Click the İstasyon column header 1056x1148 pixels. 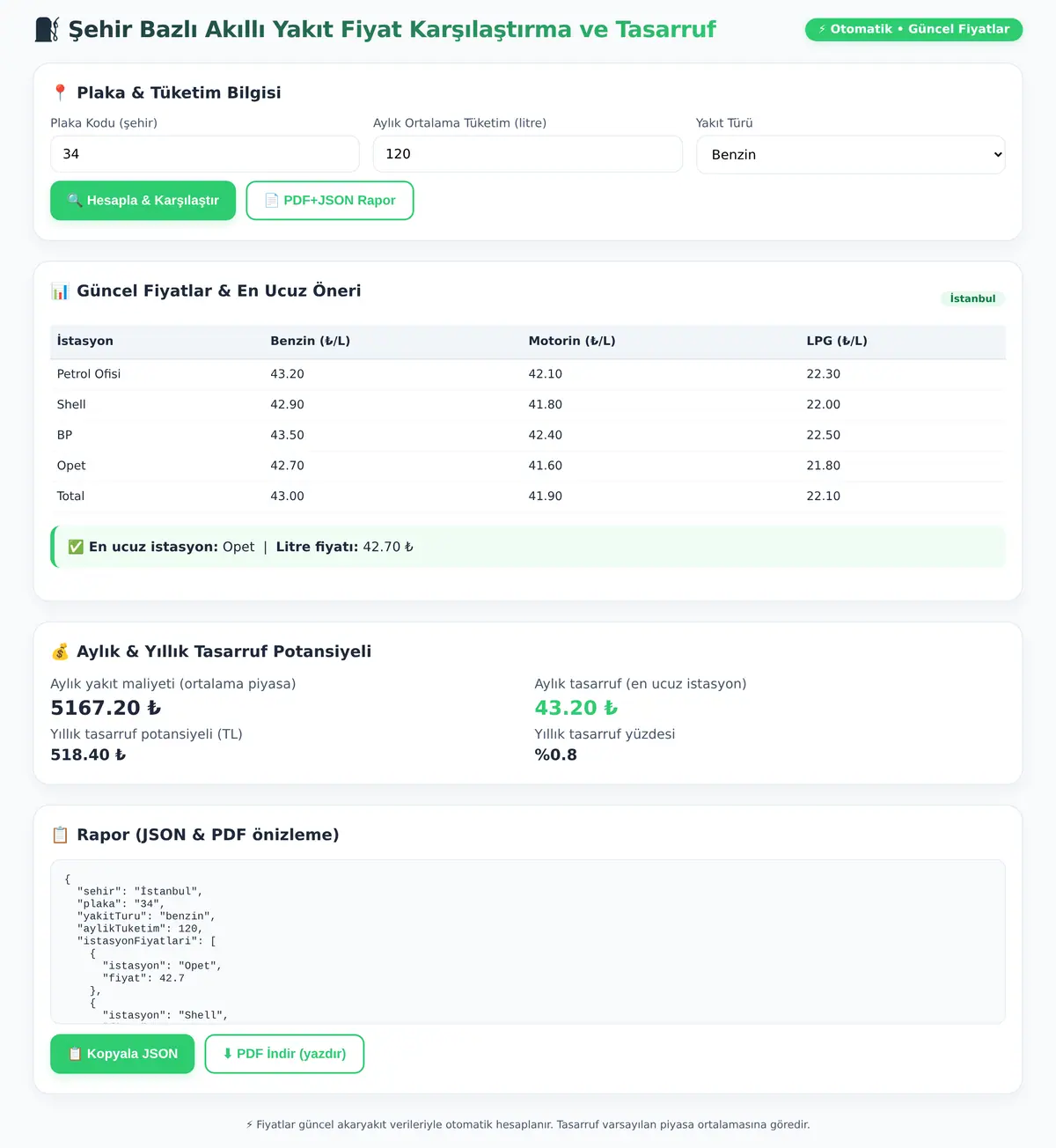(x=85, y=341)
